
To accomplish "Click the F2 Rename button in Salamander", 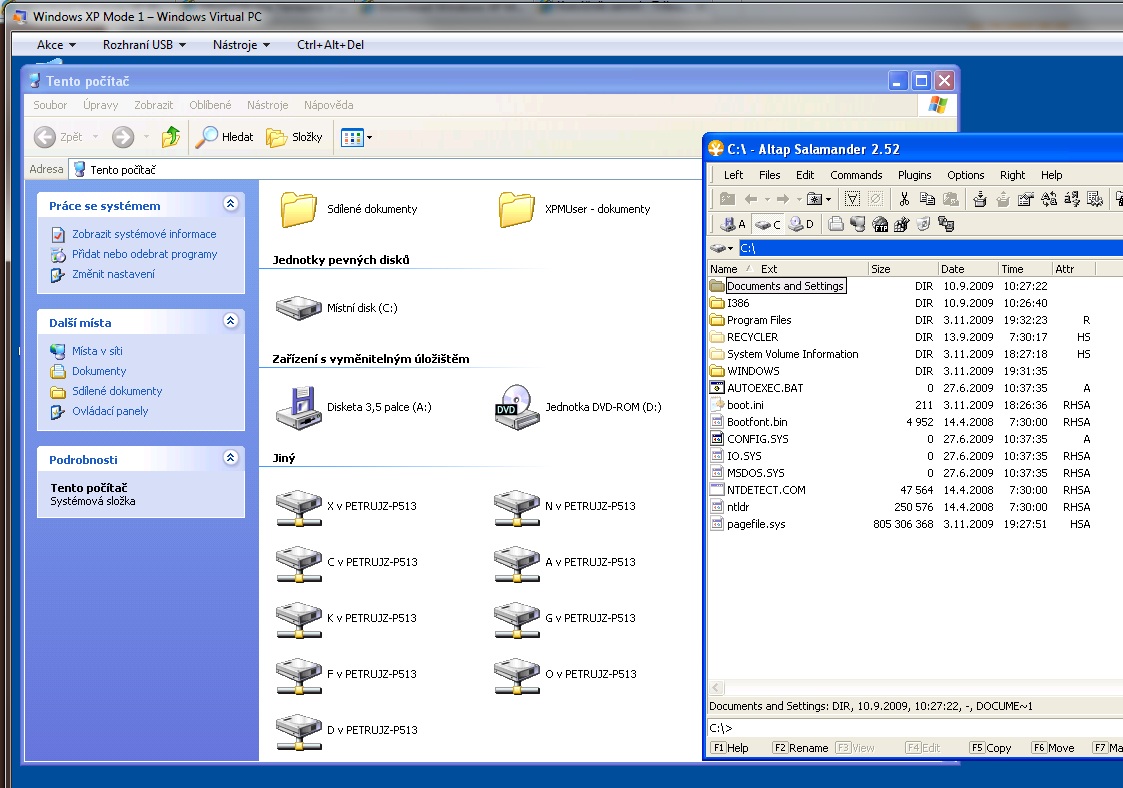I will pos(801,748).
